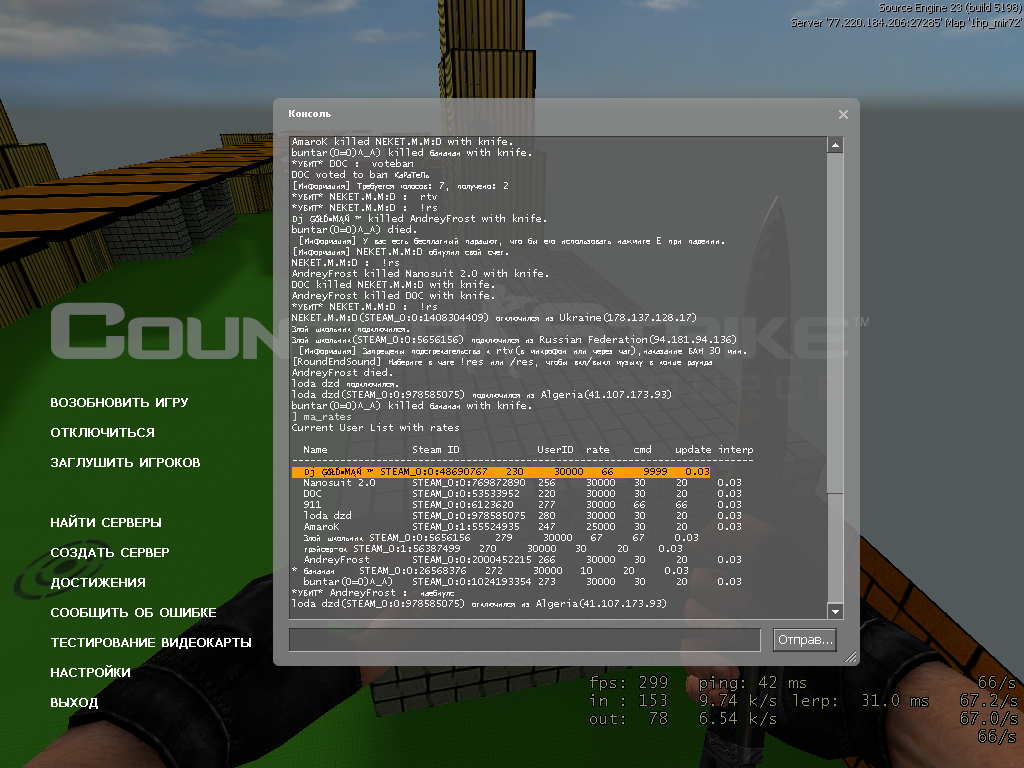Image resolution: width=1024 pixels, height=768 pixels.
Task: Send the command with the Отправ... button
Action: pos(805,640)
